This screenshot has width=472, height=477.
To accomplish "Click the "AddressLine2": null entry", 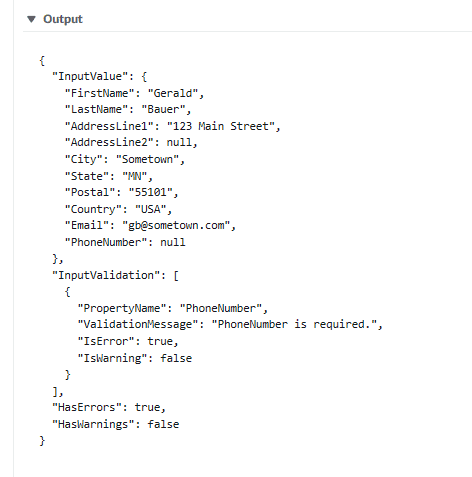I will tap(131, 142).
